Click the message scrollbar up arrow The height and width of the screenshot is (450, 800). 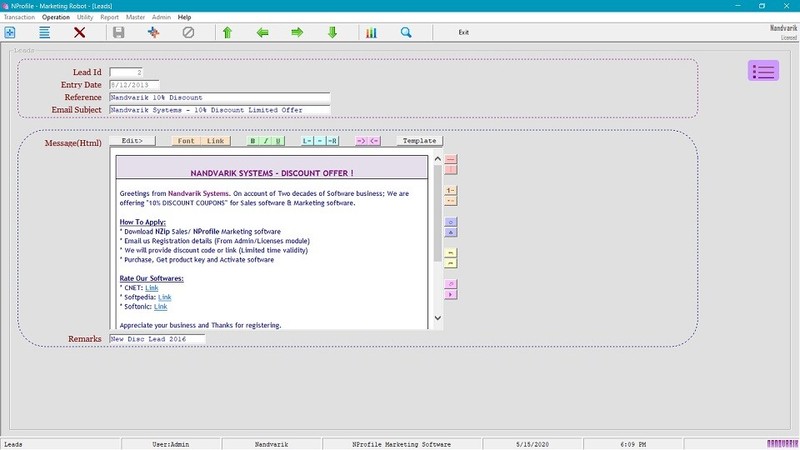(438, 159)
